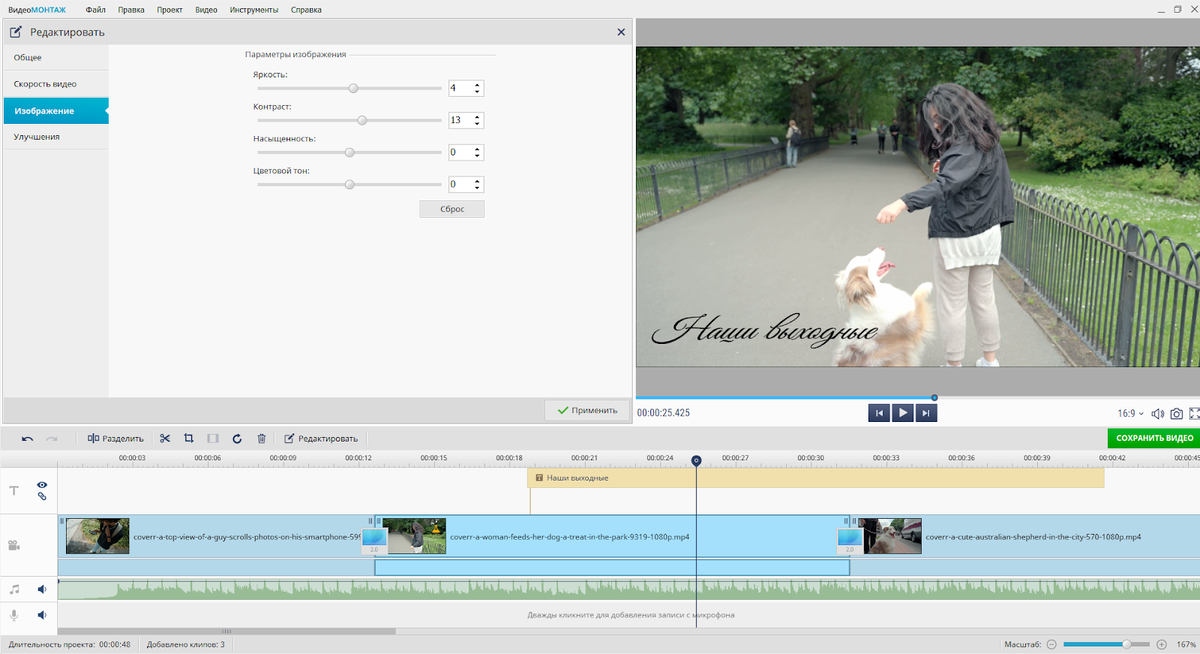Click the preview volume speaker icon
This screenshot has width=1200, height=654.
coord(1158,413)
